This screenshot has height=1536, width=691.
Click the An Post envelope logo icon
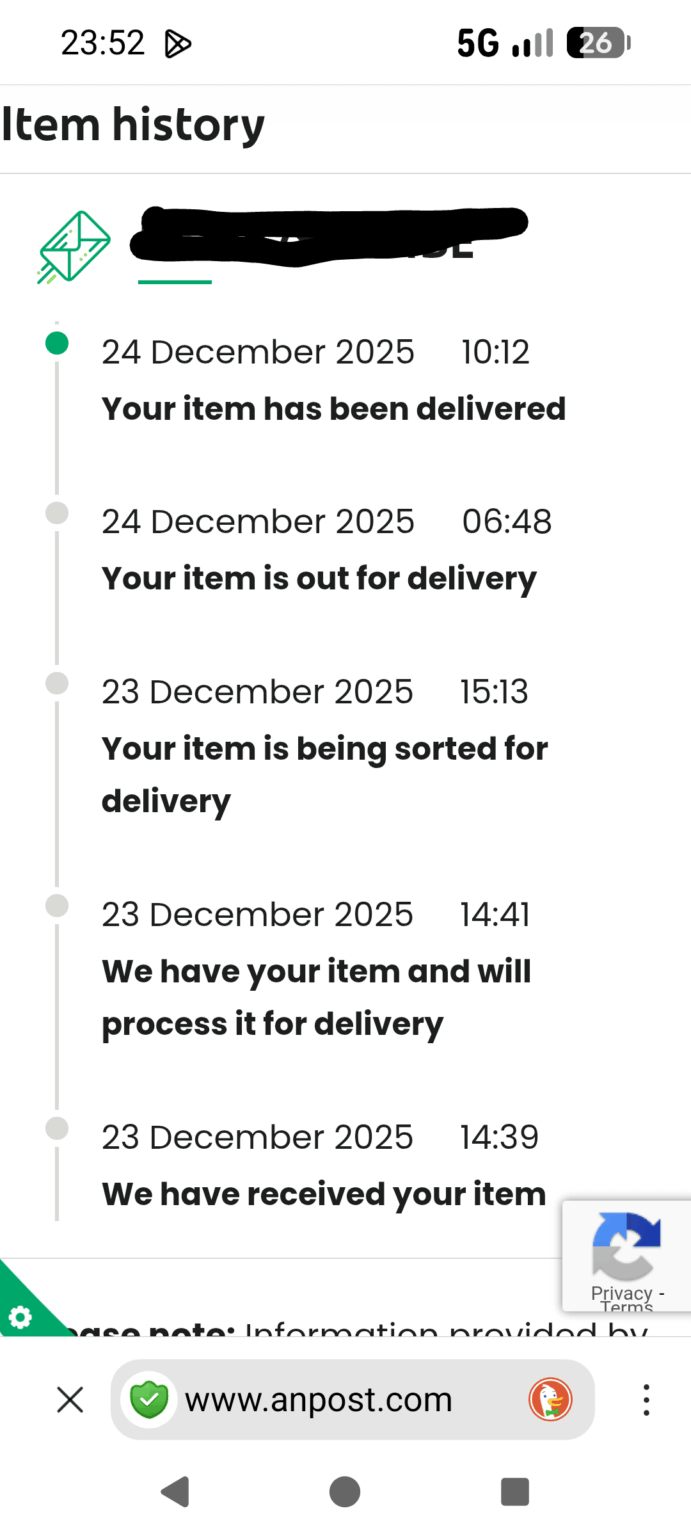pos(72,245)
